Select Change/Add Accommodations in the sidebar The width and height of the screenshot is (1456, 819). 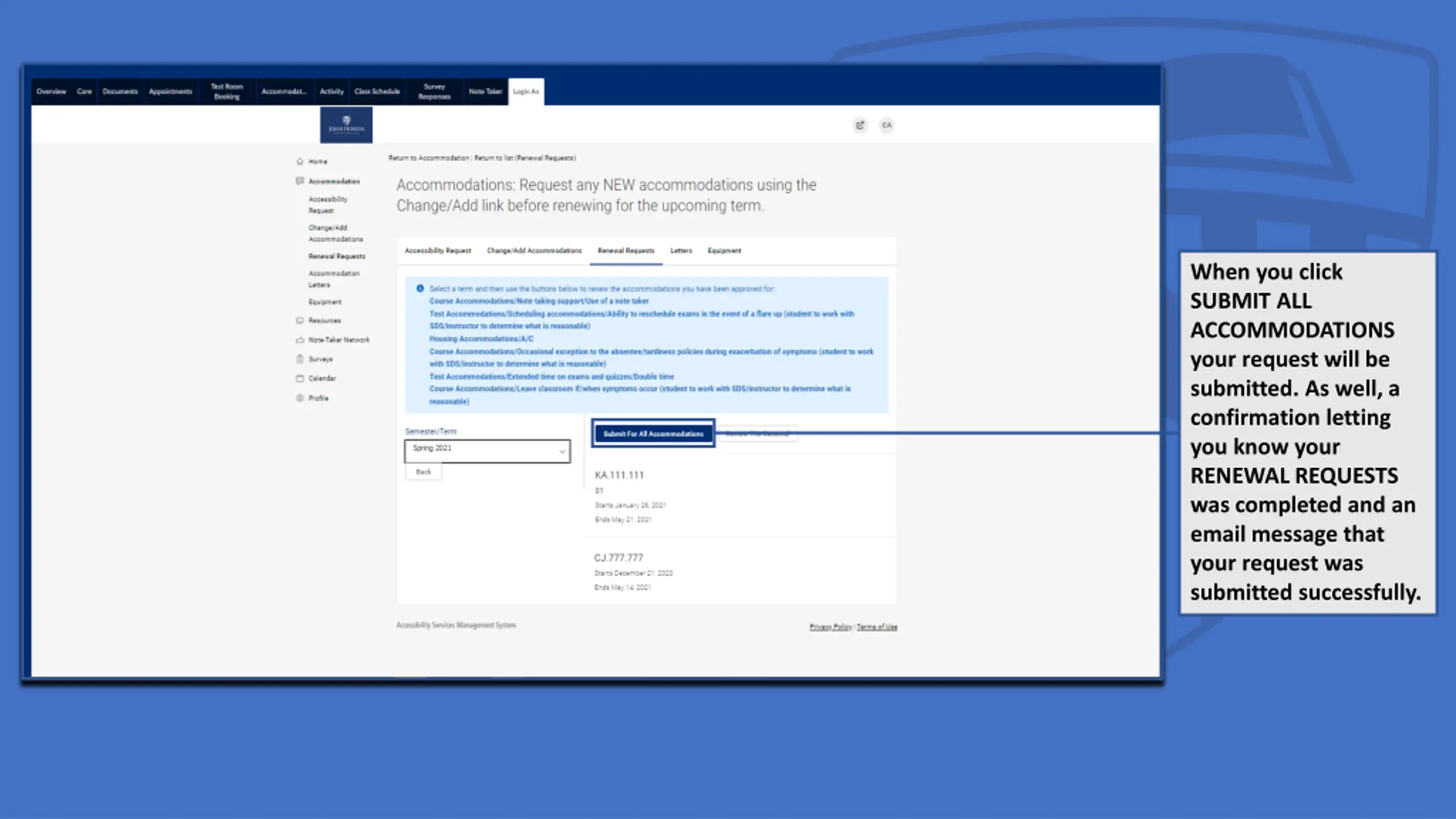pos(336,233)
